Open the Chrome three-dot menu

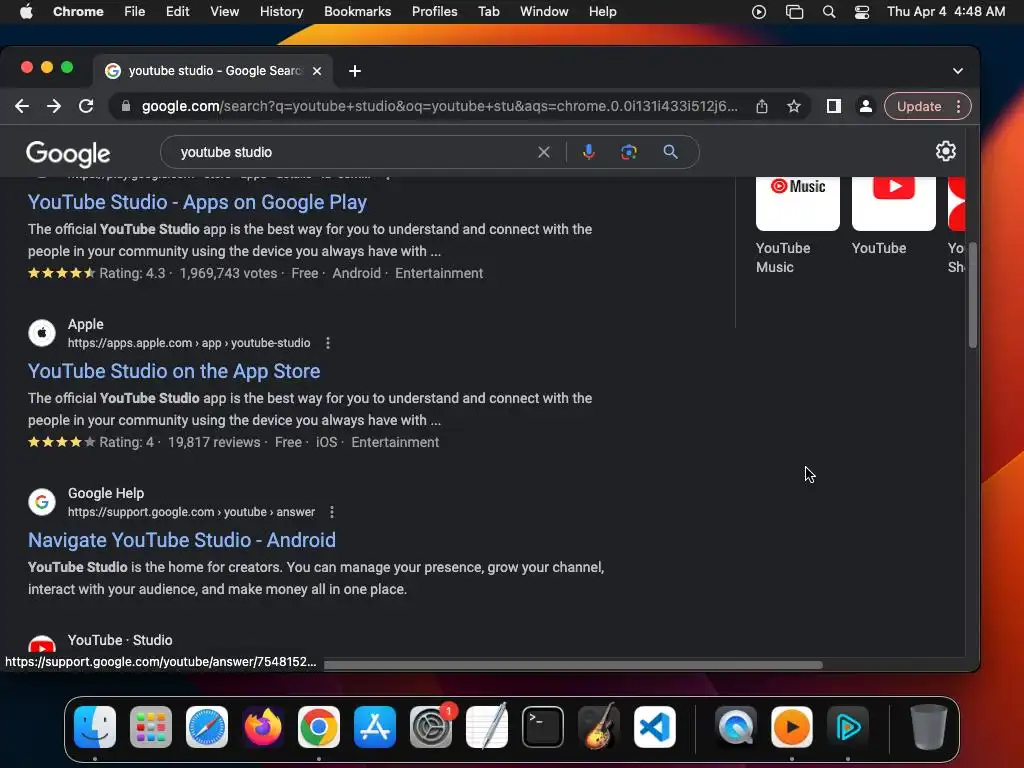click(958, 106)
